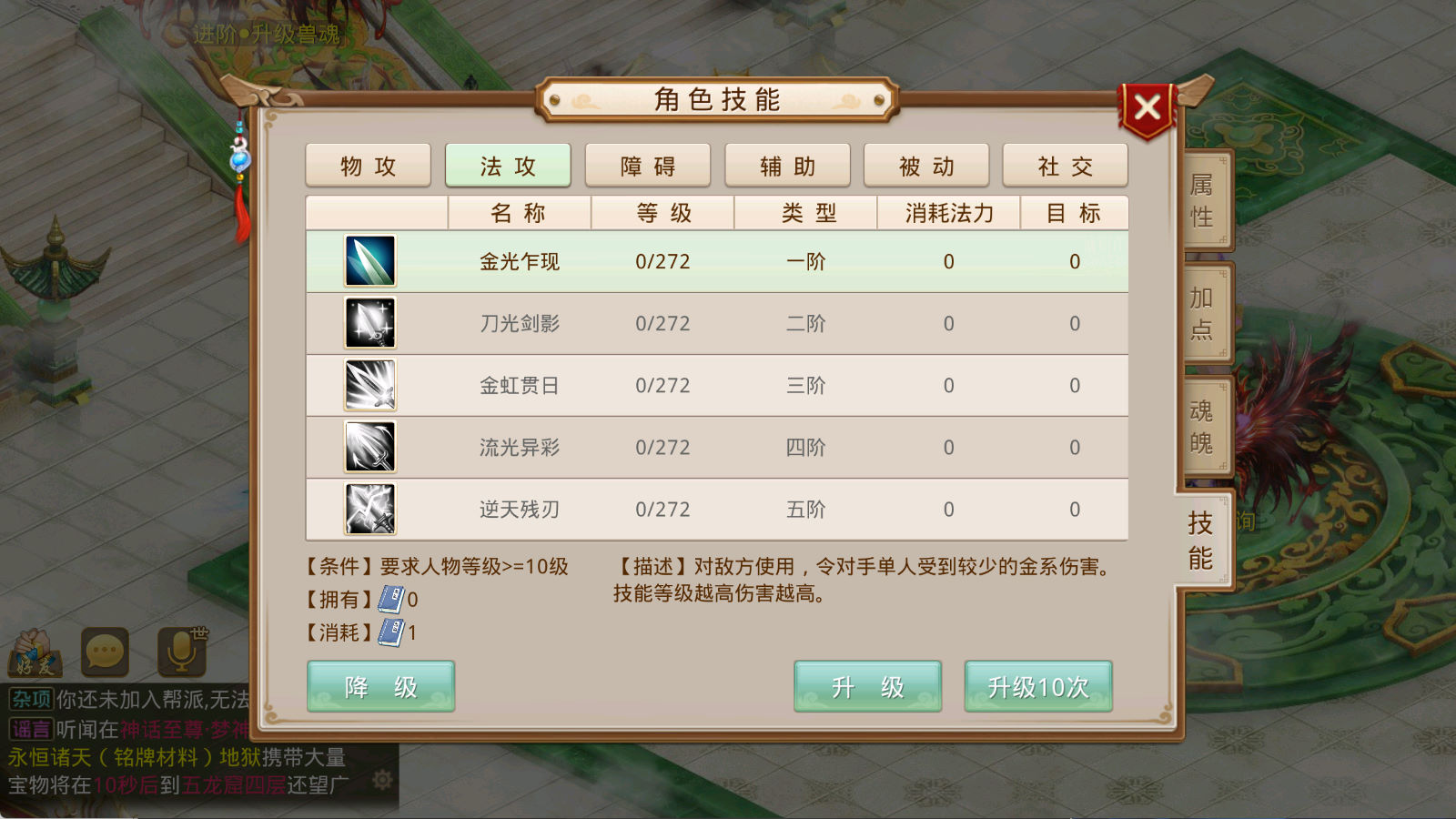Select the 逆天残刃 skill icon
Viewport: 1456px width, 819px height.
(370, 509)
